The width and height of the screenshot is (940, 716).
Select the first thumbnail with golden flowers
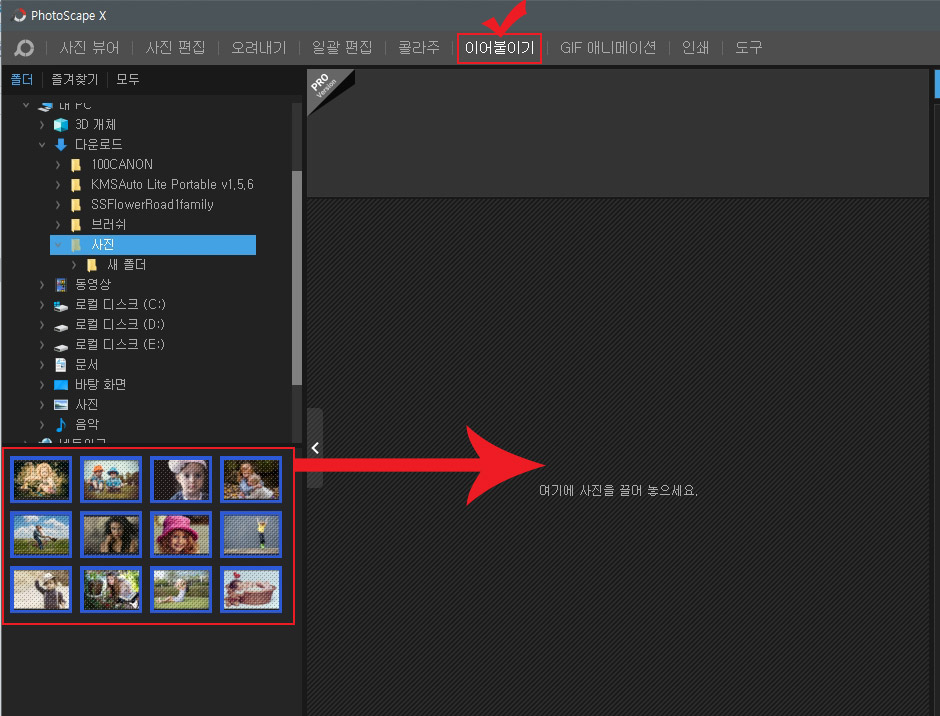coord(41,479)
